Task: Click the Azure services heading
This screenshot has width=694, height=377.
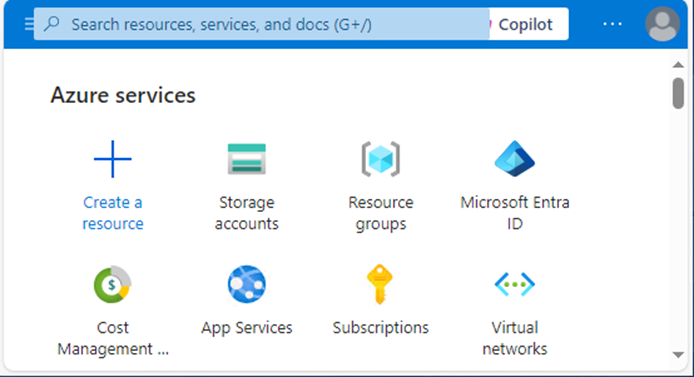Action: click(123, 95)
